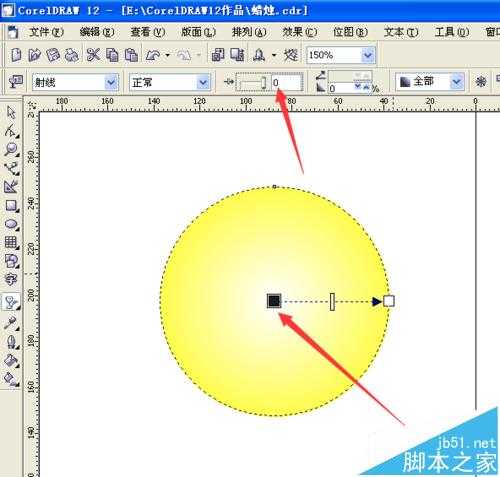Select the Interactive Transparency tool
500x477 pixels.
coord(11,303)
